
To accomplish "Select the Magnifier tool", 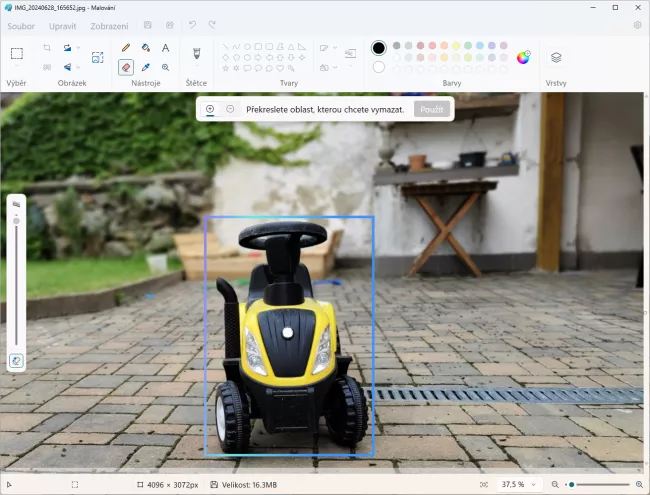I will 165,67.
